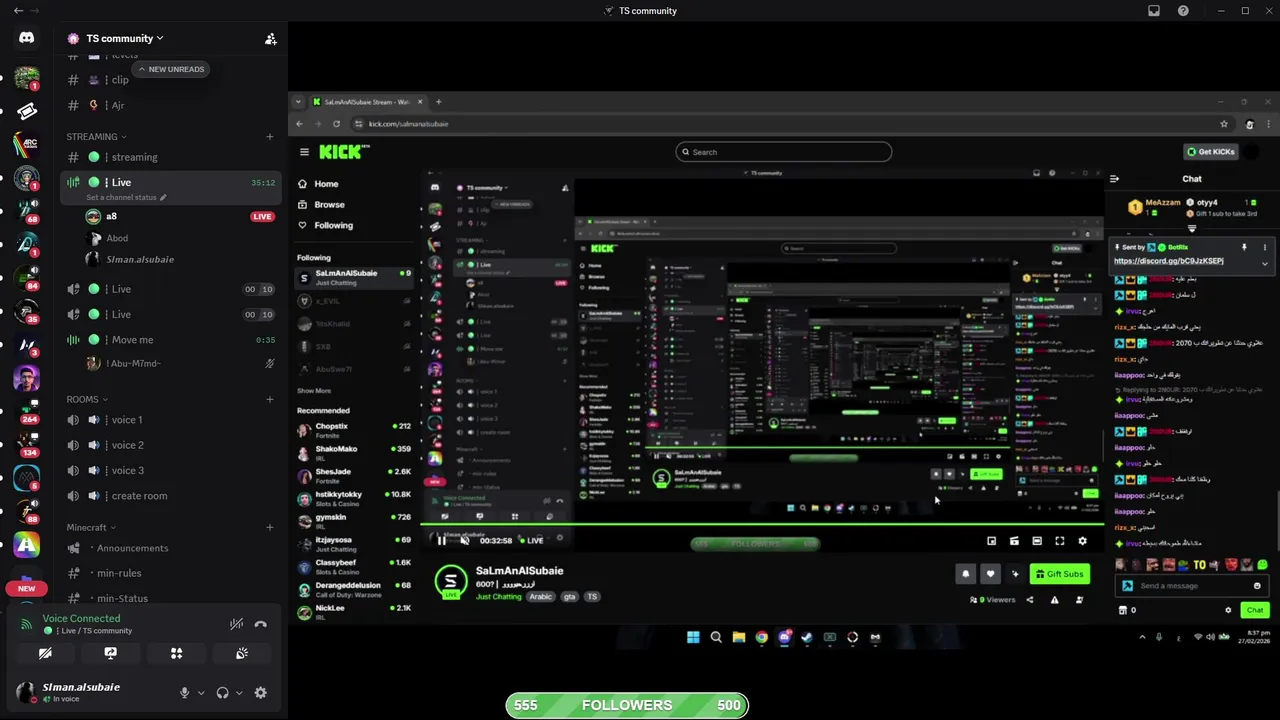Click share icon next to Viewers

(x=1030, y=600)
